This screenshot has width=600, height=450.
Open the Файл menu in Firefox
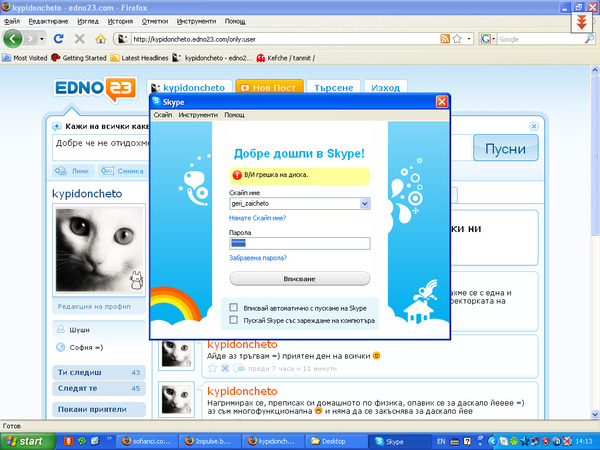coord(12,21)
